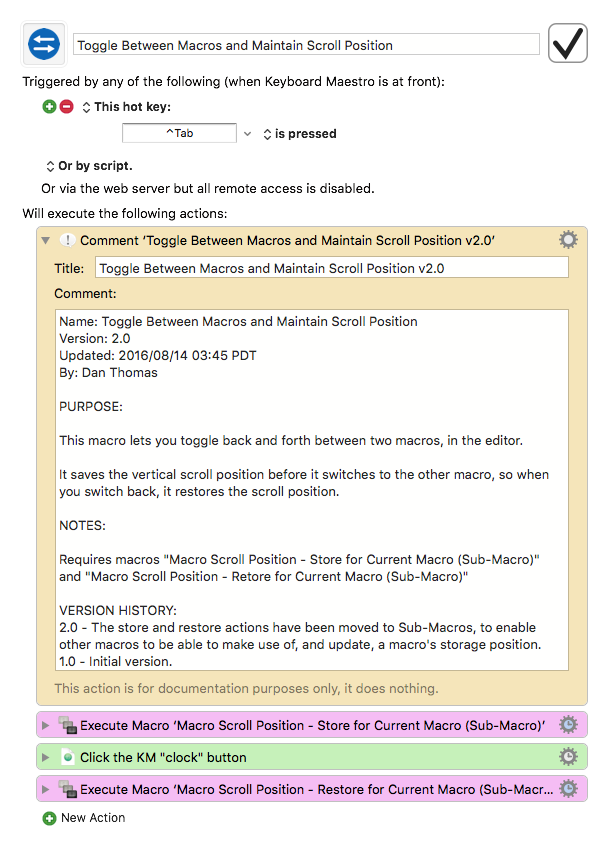Click the blue swap-arrows macro icon
This screenshot has width=608, height=846.
click(x=44, y=44)
